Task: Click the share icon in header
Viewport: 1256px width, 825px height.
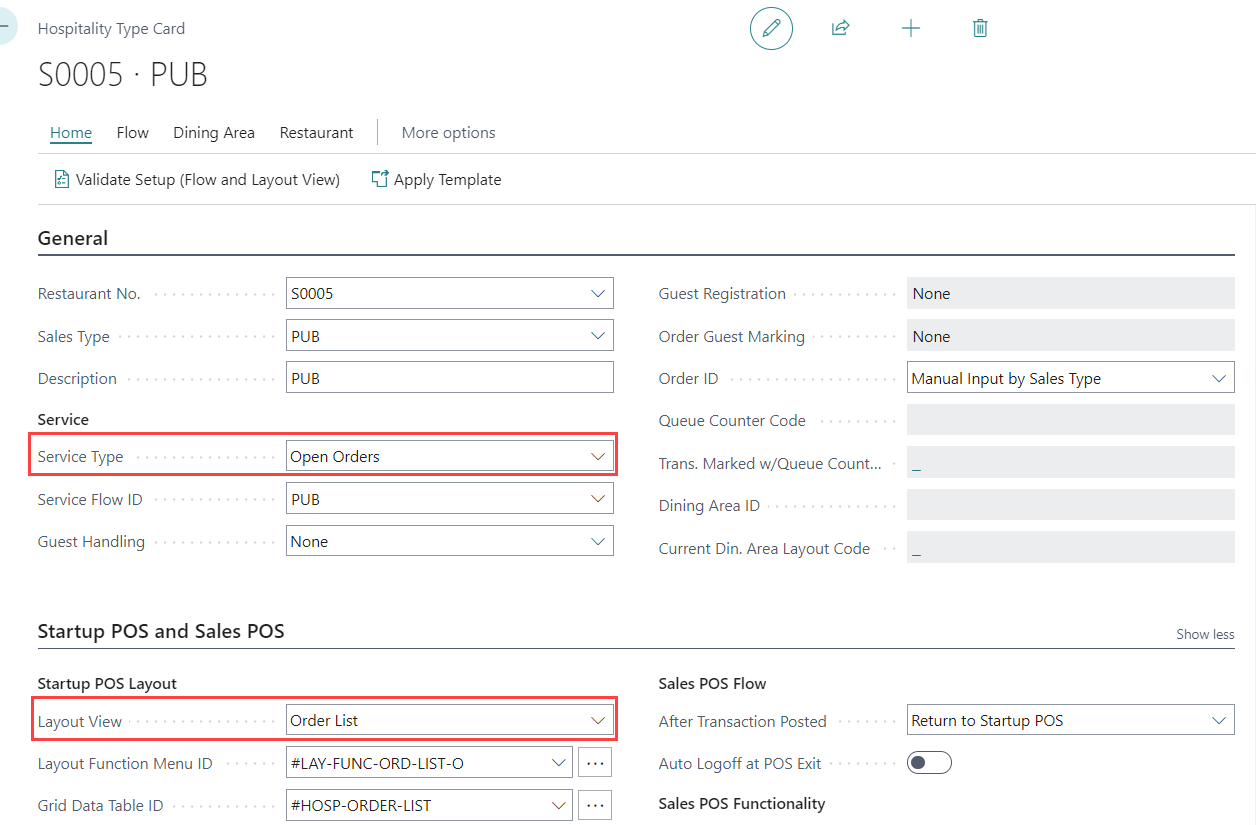Action: pos(840,28)
